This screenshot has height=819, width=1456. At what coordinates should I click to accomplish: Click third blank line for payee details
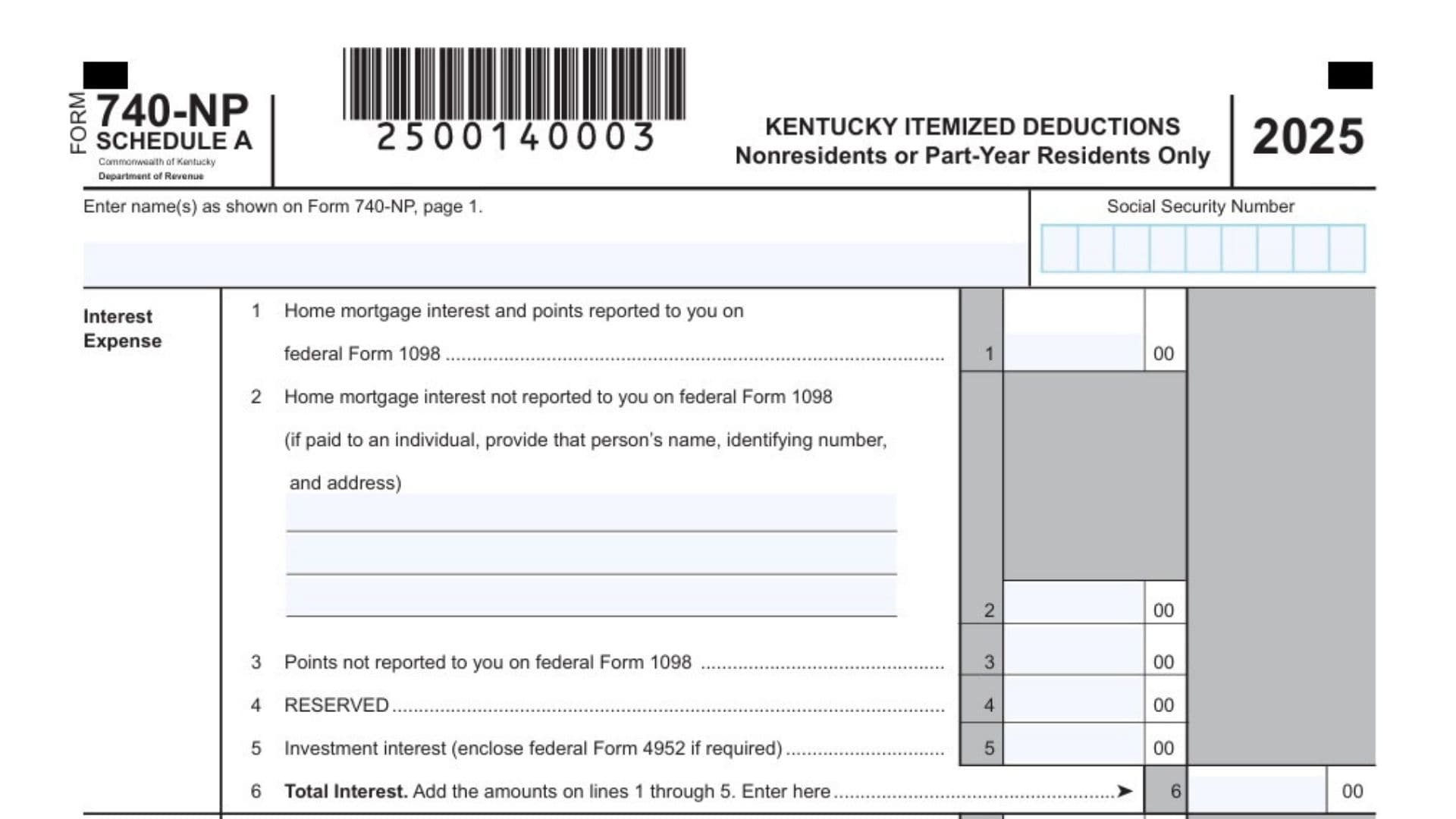pos(591,597)
